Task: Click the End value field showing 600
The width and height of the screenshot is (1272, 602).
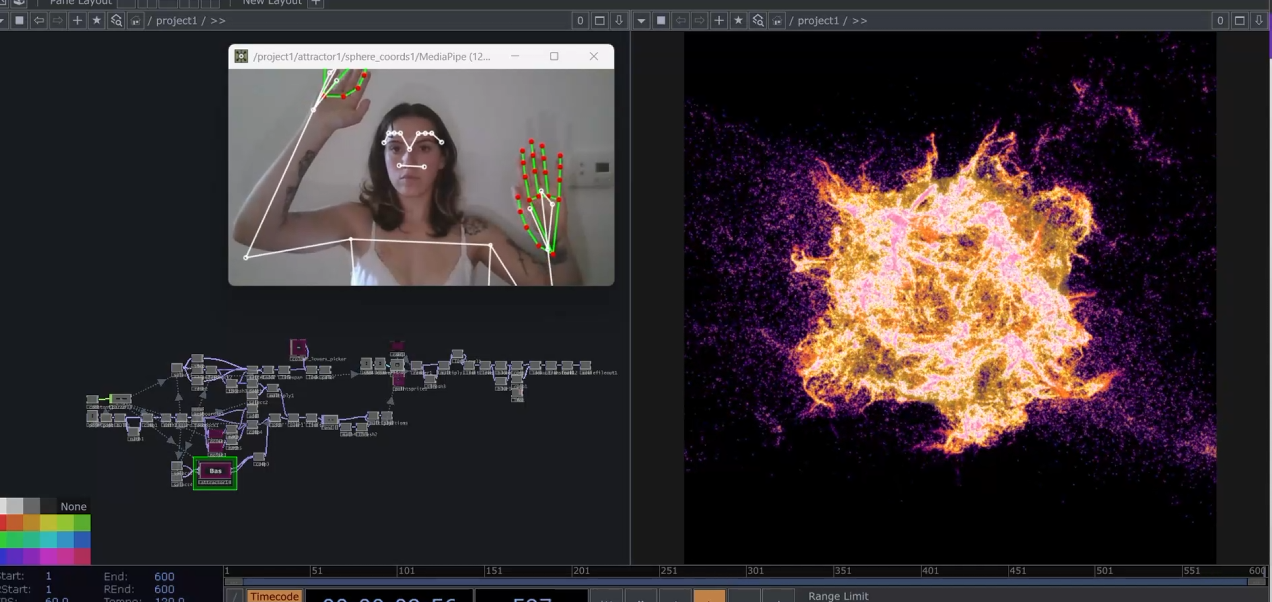Action: (164, 576)
